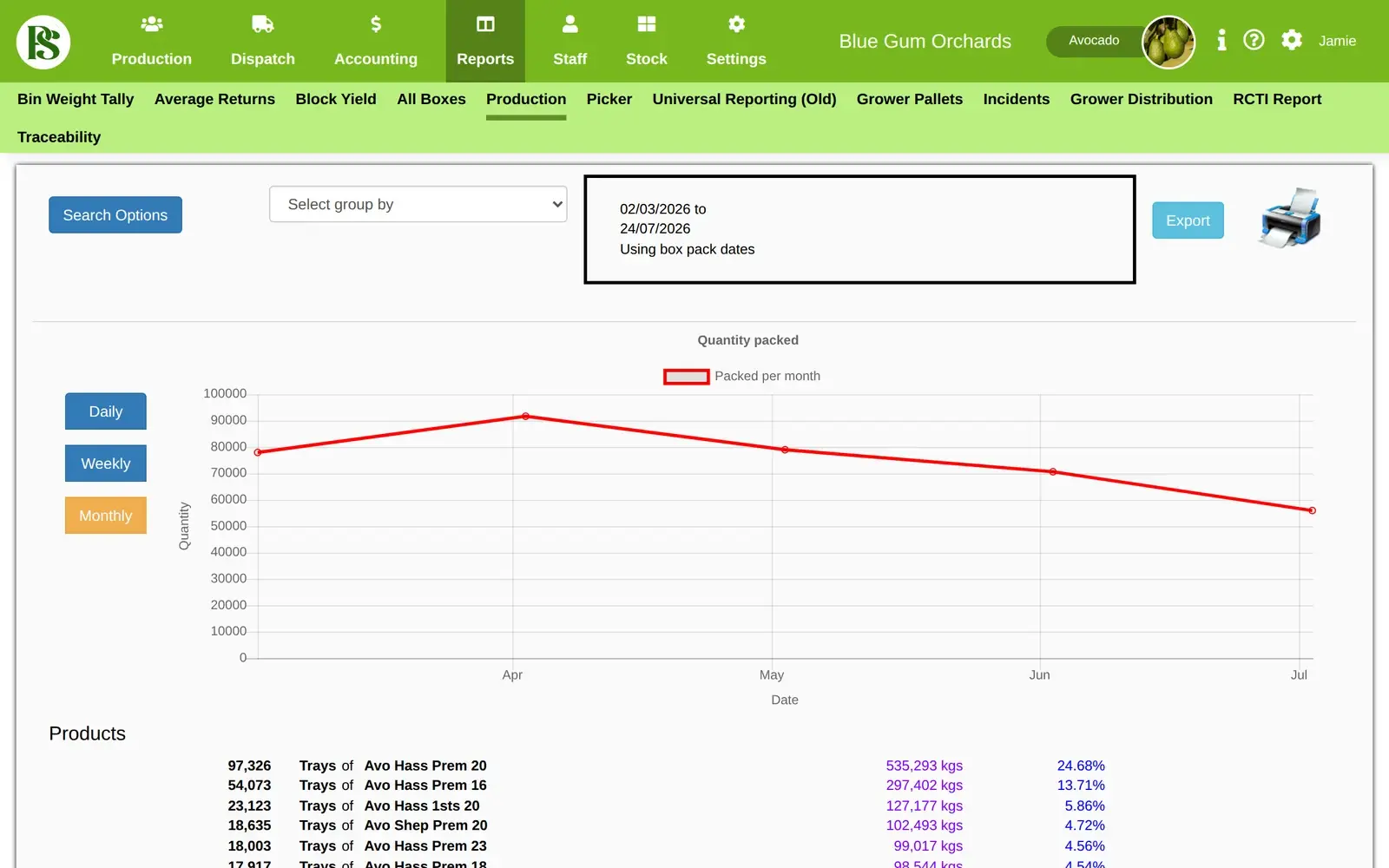
Task: Open the Picker report tab
Action: click(x=609, y=99)
